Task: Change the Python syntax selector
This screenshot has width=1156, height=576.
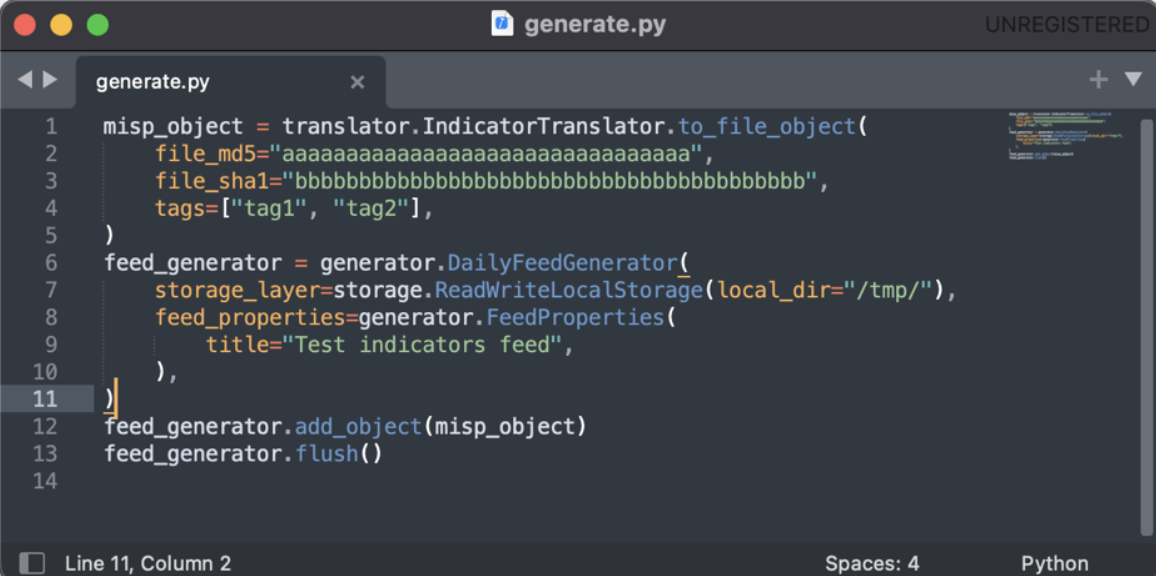Action: click(x=1054, y=563)
